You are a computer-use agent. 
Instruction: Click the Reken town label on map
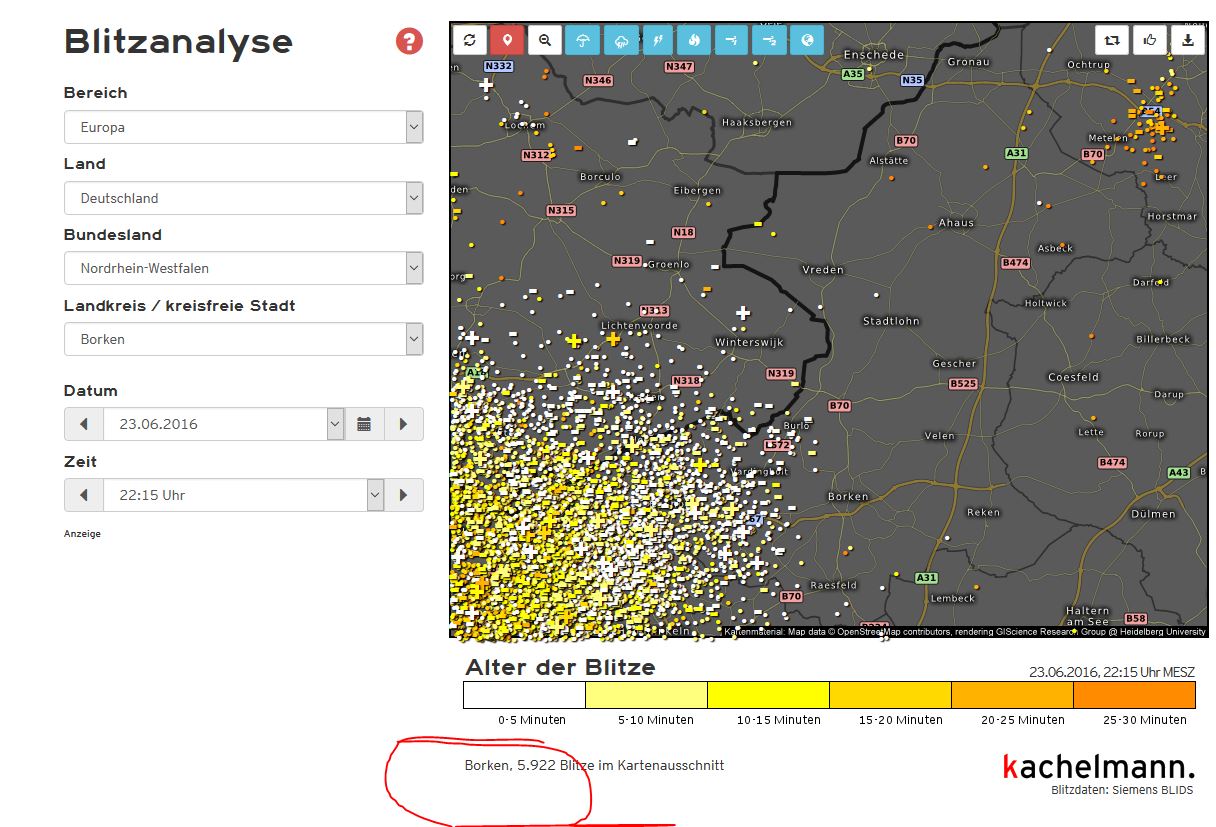tap(983, 512)
